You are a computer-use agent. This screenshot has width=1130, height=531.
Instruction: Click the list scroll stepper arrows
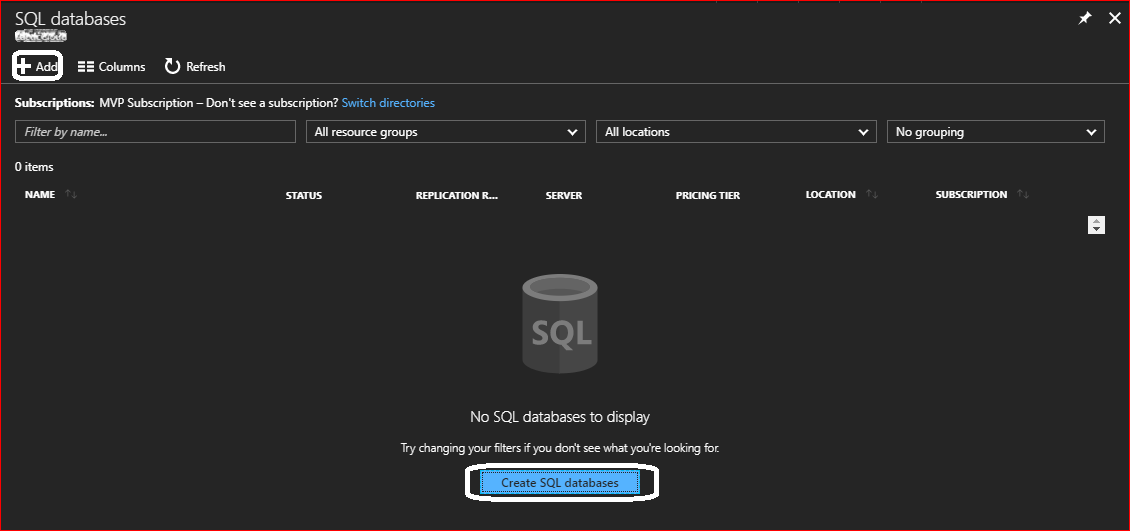(1096, 225)
